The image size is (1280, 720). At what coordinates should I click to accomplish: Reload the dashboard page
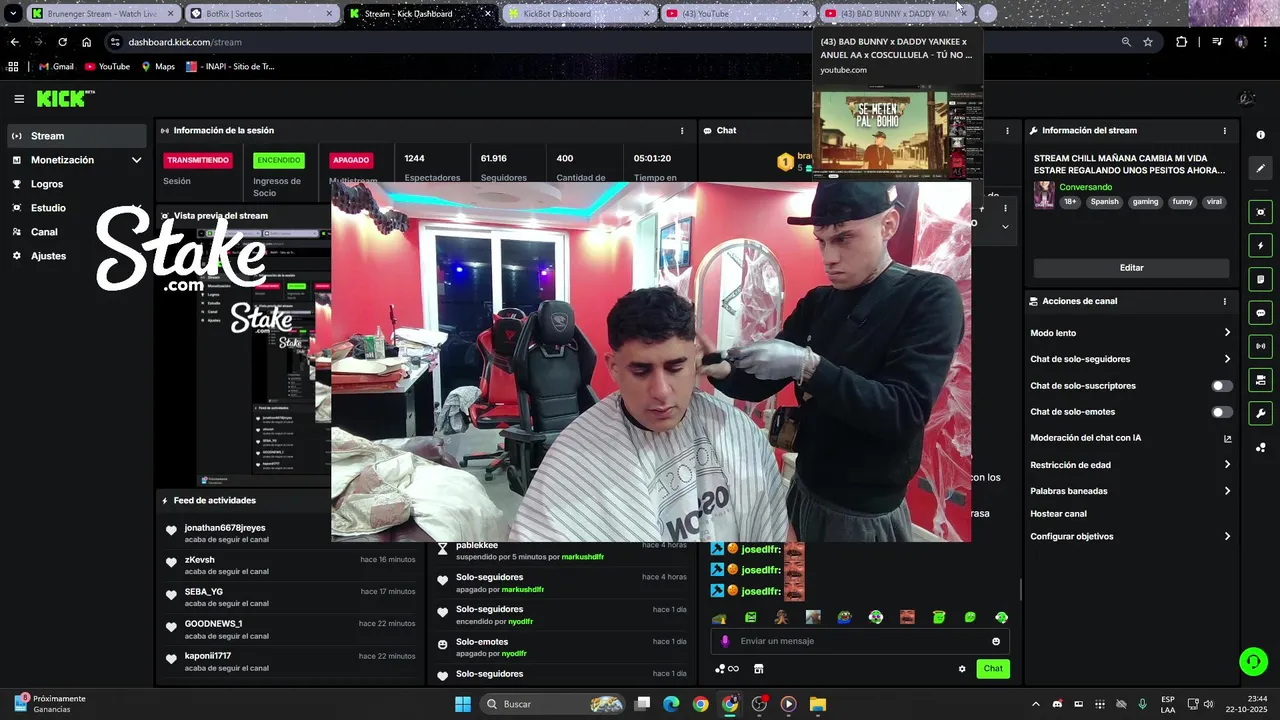62,42
